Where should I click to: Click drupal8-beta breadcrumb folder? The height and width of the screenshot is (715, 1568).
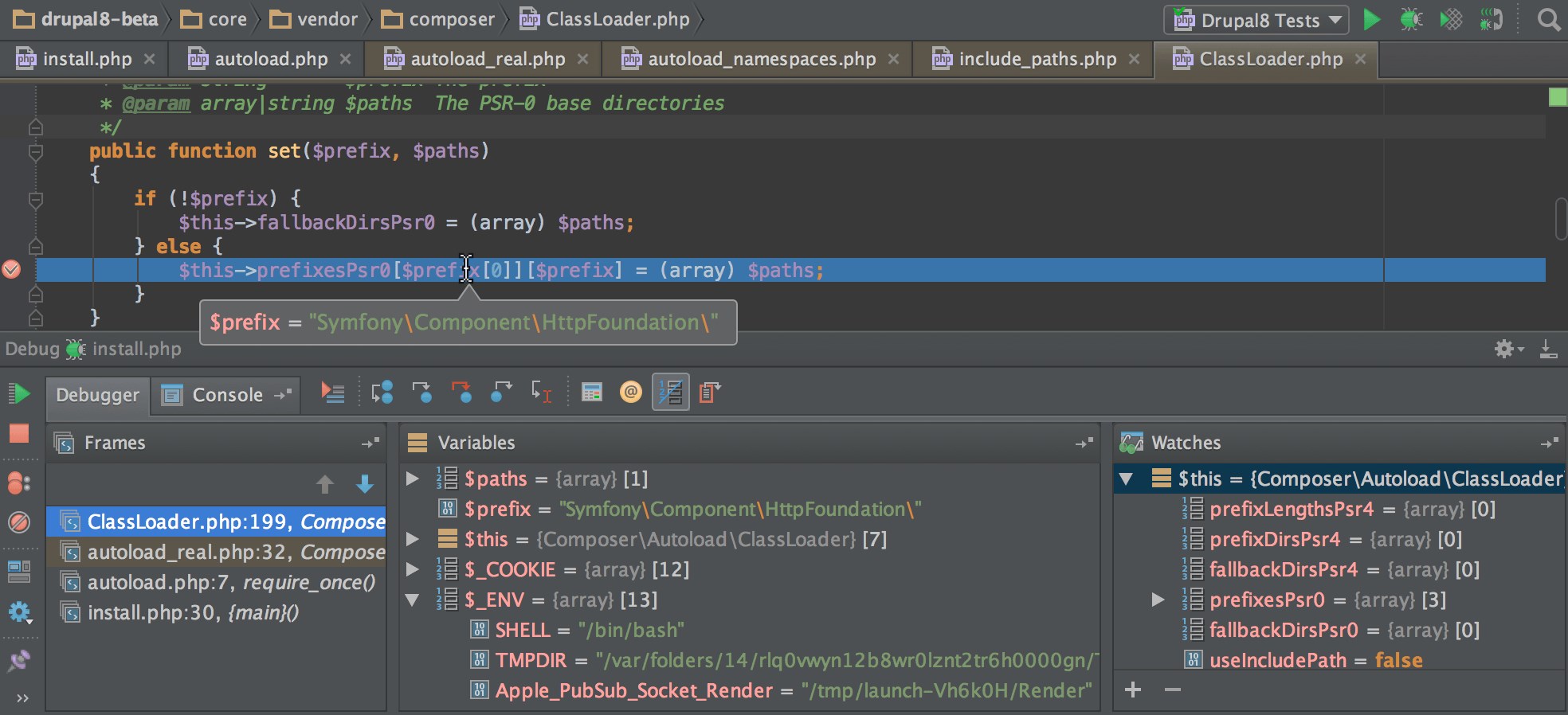86,19
